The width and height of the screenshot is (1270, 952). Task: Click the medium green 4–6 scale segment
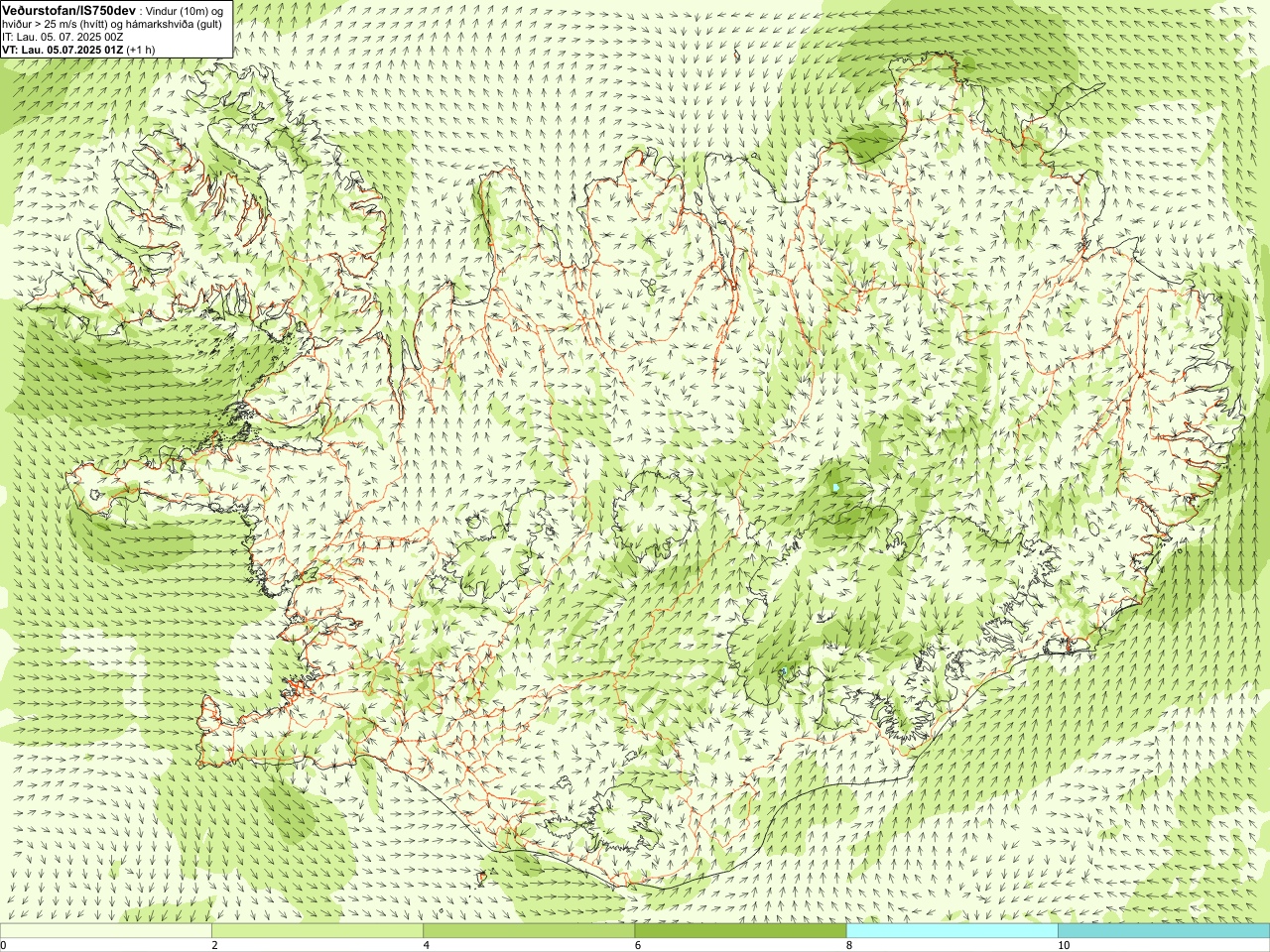tap(529, 931)
